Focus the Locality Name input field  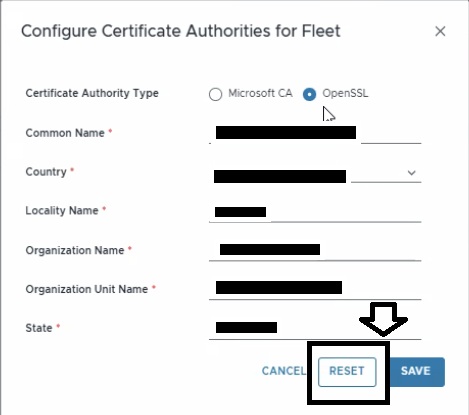pos(315,212)
